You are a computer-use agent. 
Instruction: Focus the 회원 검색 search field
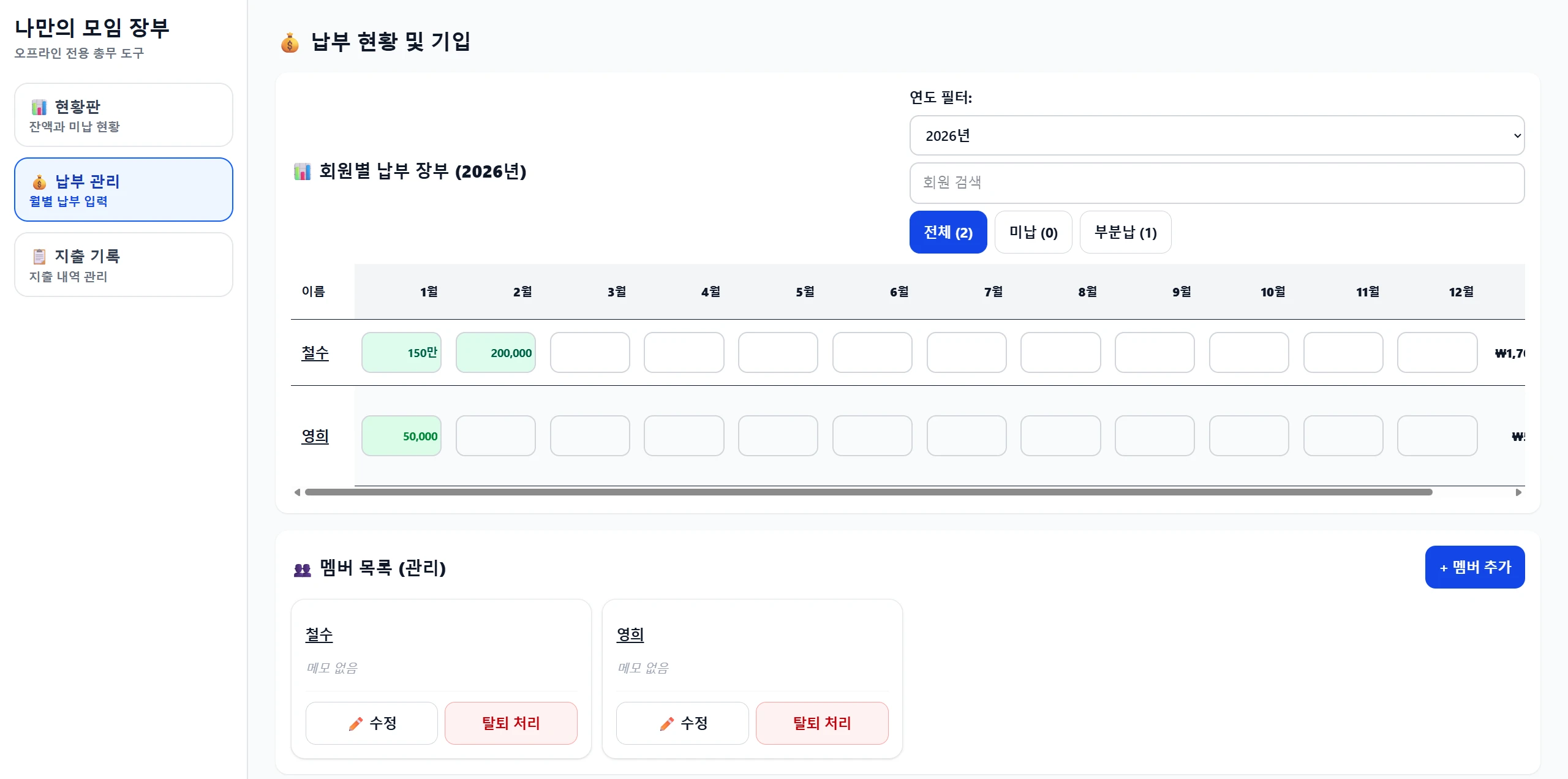[x=1217, y=183]
